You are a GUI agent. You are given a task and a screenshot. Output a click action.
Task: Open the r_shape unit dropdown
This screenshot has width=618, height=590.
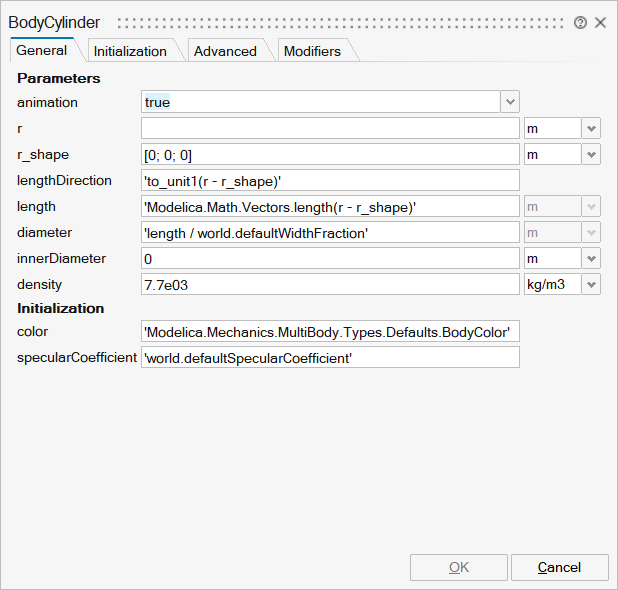(x=590, y=154)
